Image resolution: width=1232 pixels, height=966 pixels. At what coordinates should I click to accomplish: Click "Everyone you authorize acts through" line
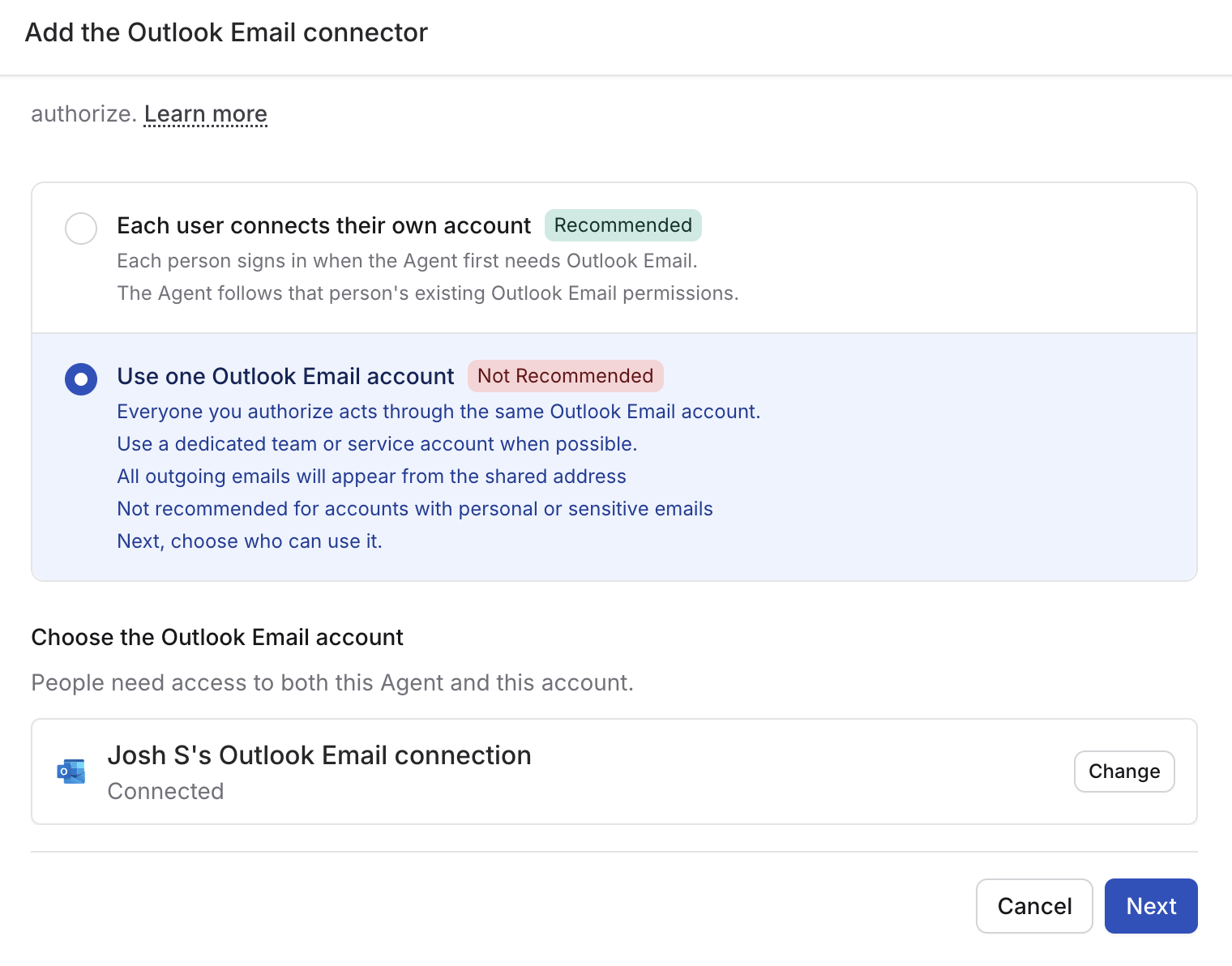[x=438, y=412]
